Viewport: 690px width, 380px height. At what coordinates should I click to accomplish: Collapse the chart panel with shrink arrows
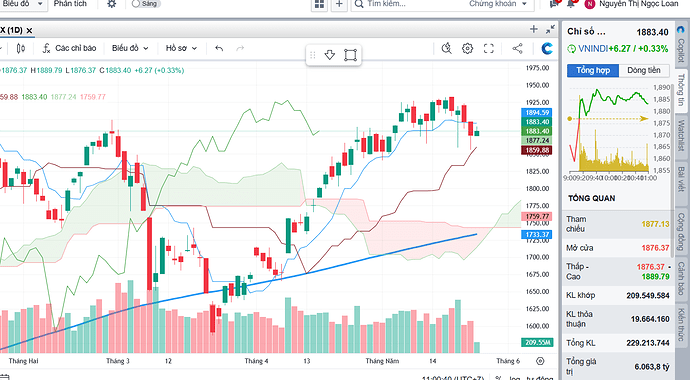[x=550, y=29]
